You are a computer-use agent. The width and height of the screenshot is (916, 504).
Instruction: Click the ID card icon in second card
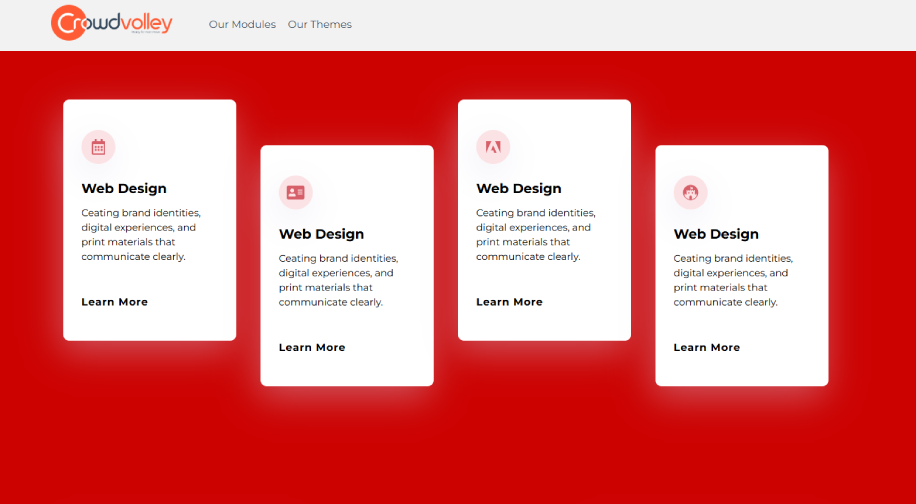pyautogui.click(x=295, y=192)
